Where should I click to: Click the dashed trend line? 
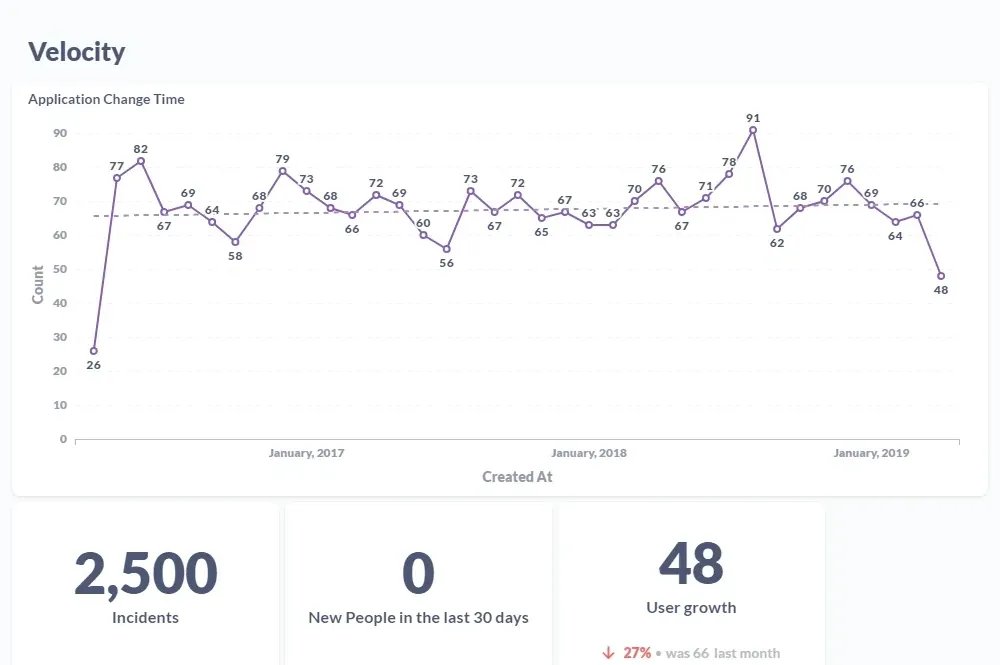coord(517,209)
